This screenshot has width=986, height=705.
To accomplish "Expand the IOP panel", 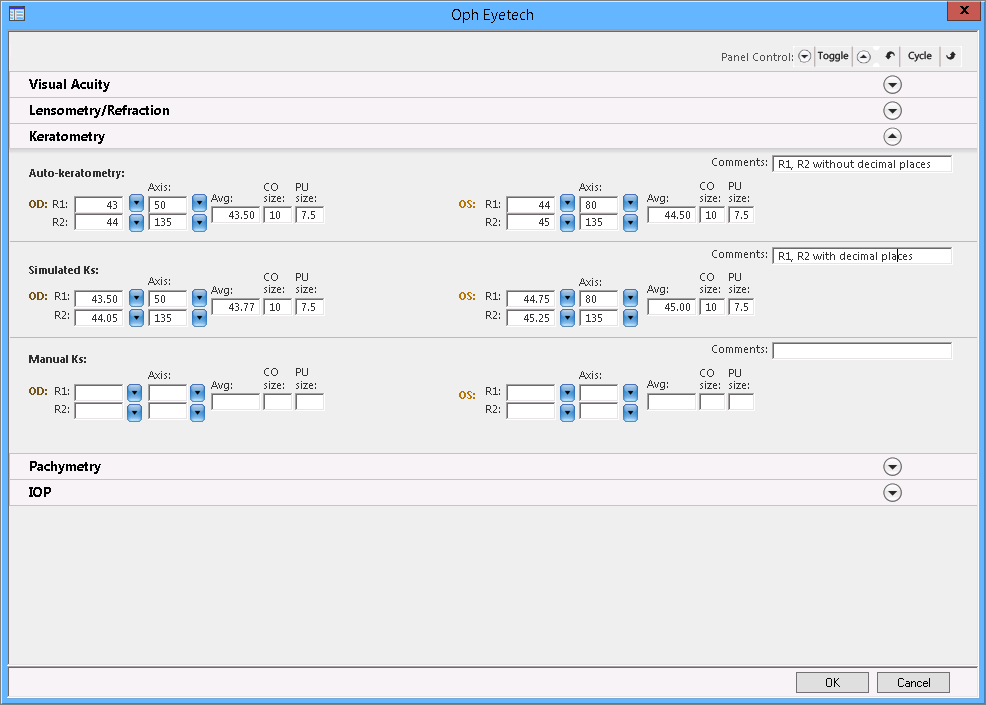I will pos(892,492).
